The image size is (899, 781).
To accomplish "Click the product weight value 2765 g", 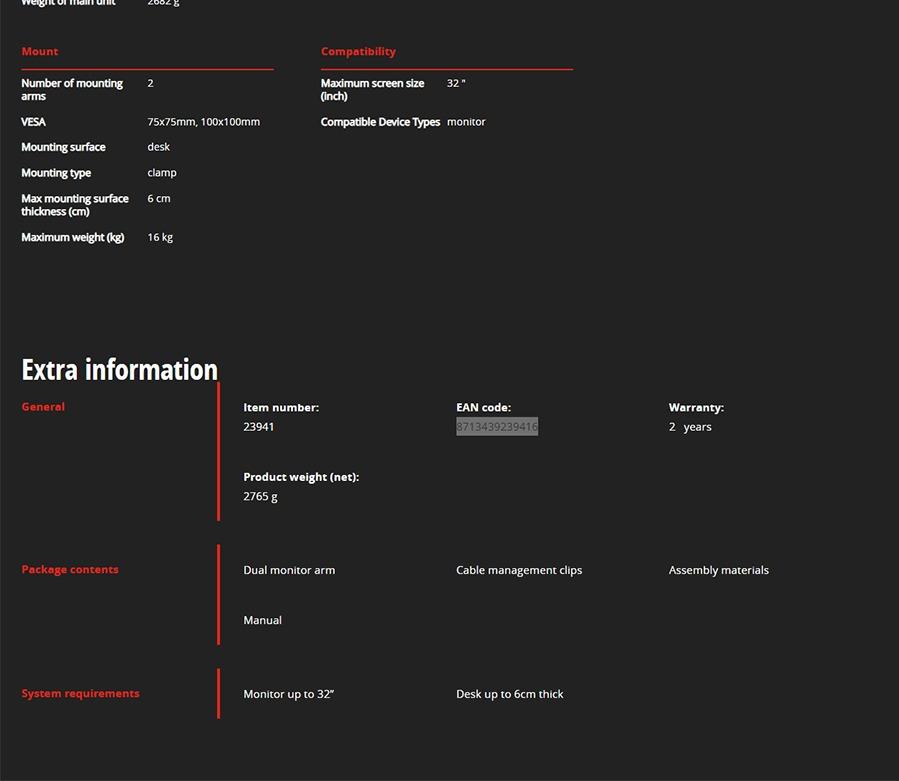I will click(x=260, y=497).
